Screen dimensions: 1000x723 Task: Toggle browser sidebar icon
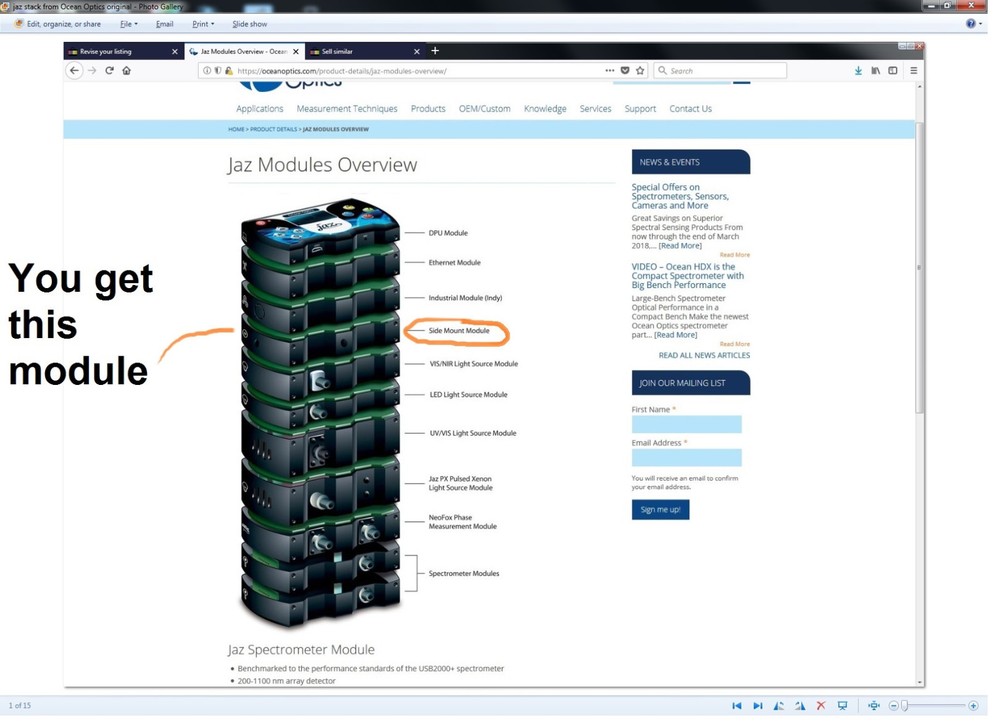(x=893, y=71)
